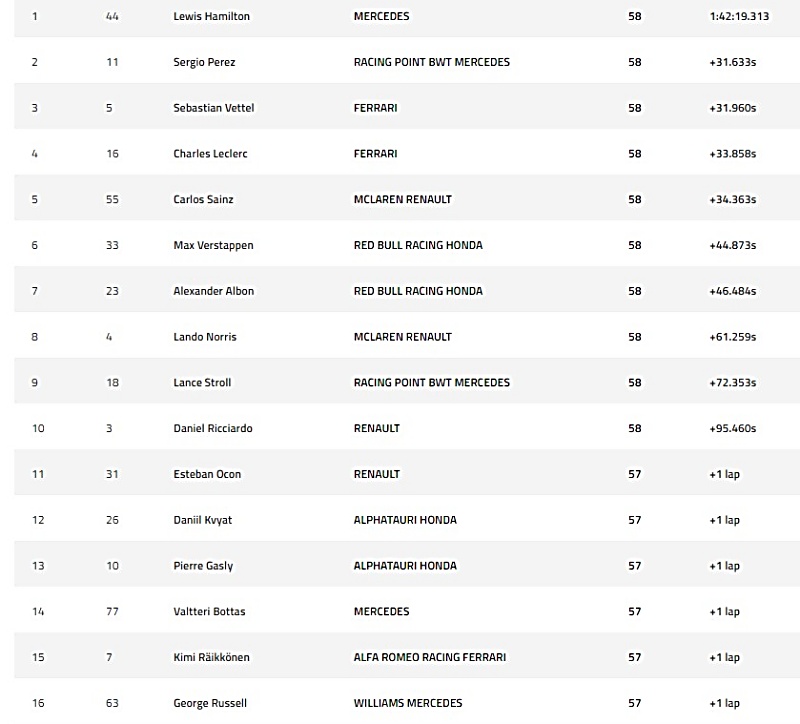The height and width of the screenshot is (724, 800).
Task: Click Lando Norris in position 8
Action: click(205, 337)
